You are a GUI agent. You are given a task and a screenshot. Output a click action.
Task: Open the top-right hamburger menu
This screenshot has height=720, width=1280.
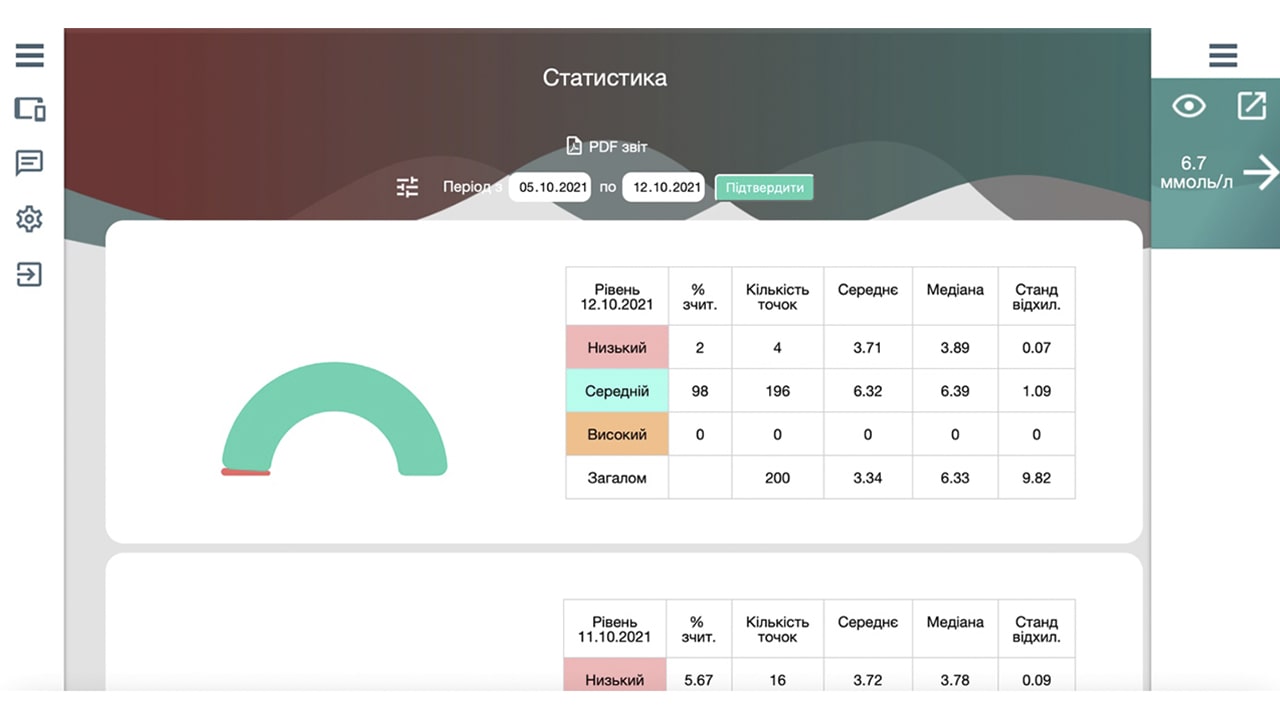coord(1222,56)
